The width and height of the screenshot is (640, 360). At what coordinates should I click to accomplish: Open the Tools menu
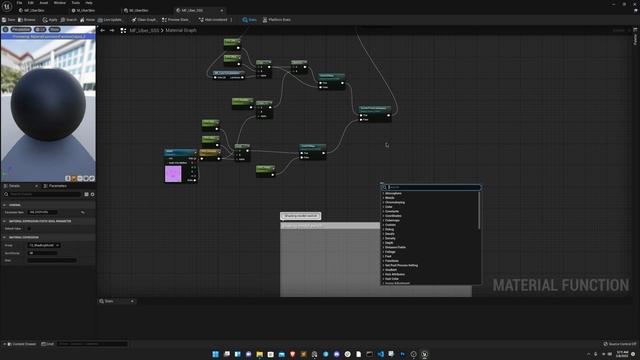(x=76, y=3)
